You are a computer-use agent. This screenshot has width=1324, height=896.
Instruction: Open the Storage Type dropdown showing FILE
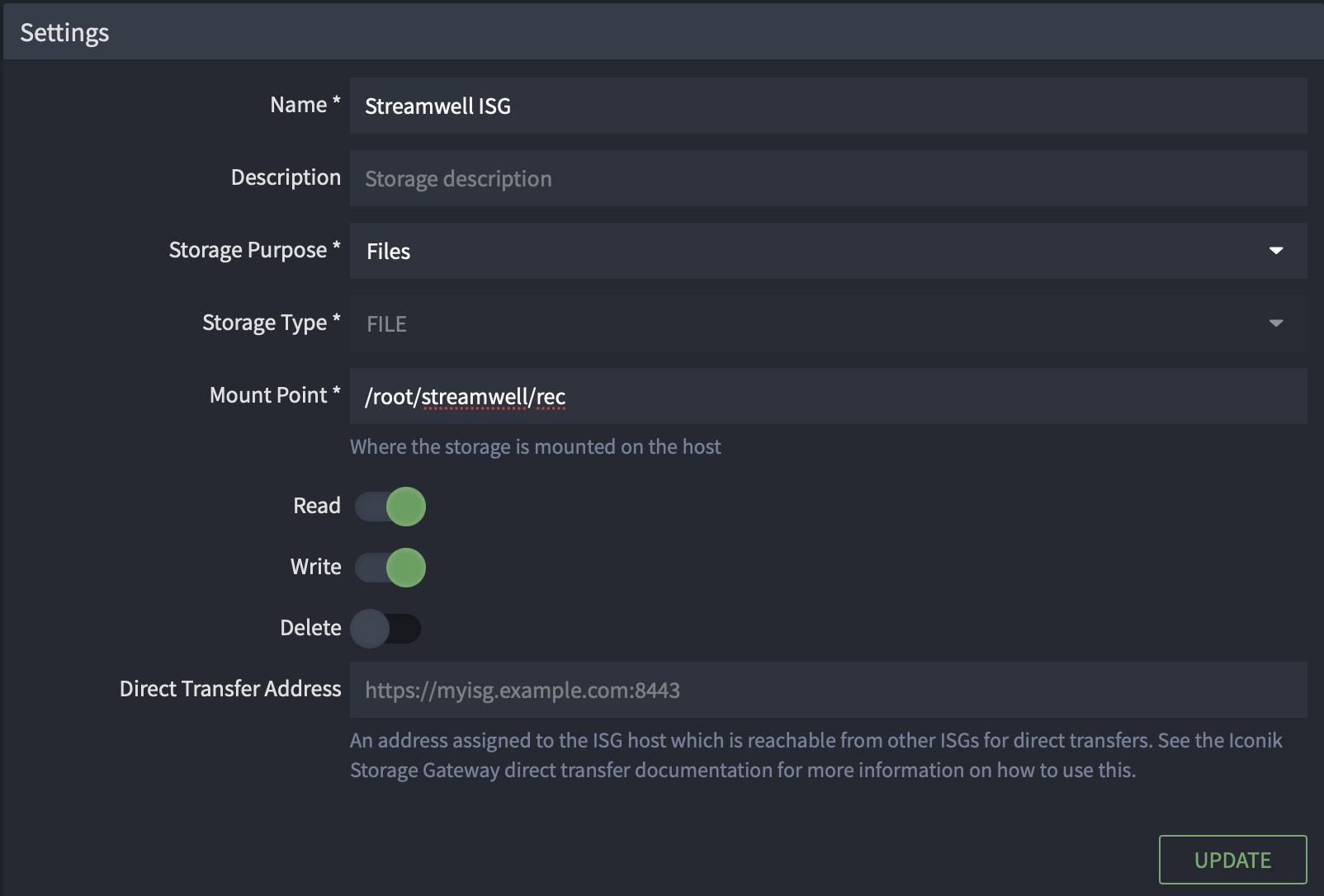click(809, 323)
